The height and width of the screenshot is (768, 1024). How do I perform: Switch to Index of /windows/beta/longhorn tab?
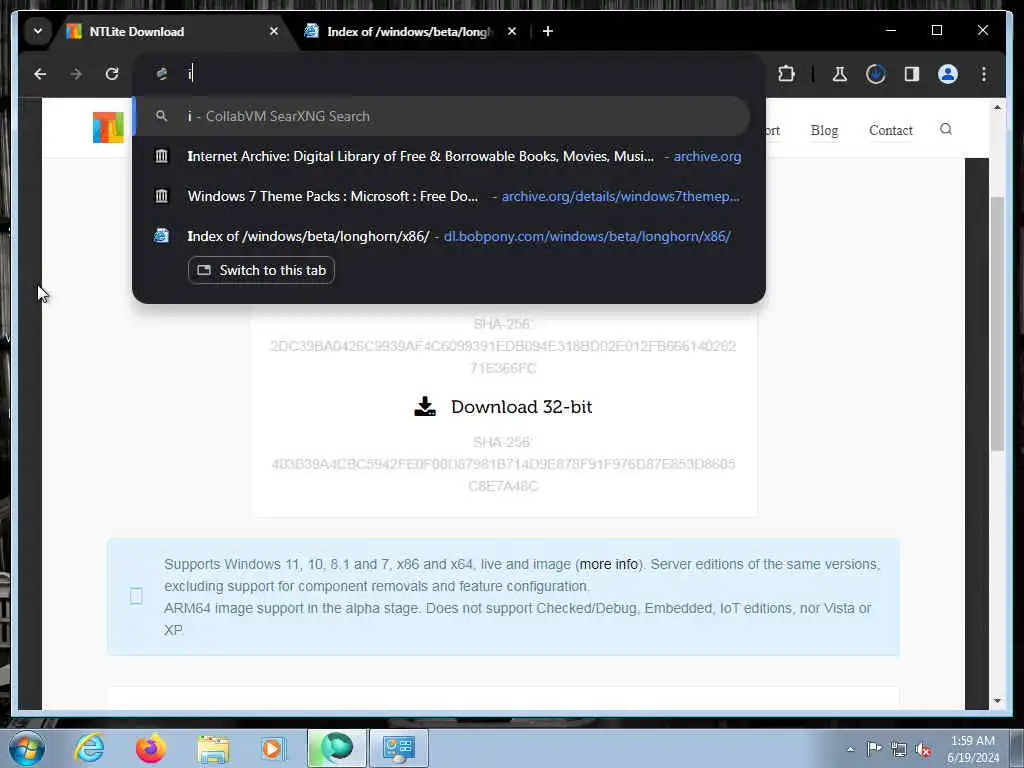click(x=410, y=31)
